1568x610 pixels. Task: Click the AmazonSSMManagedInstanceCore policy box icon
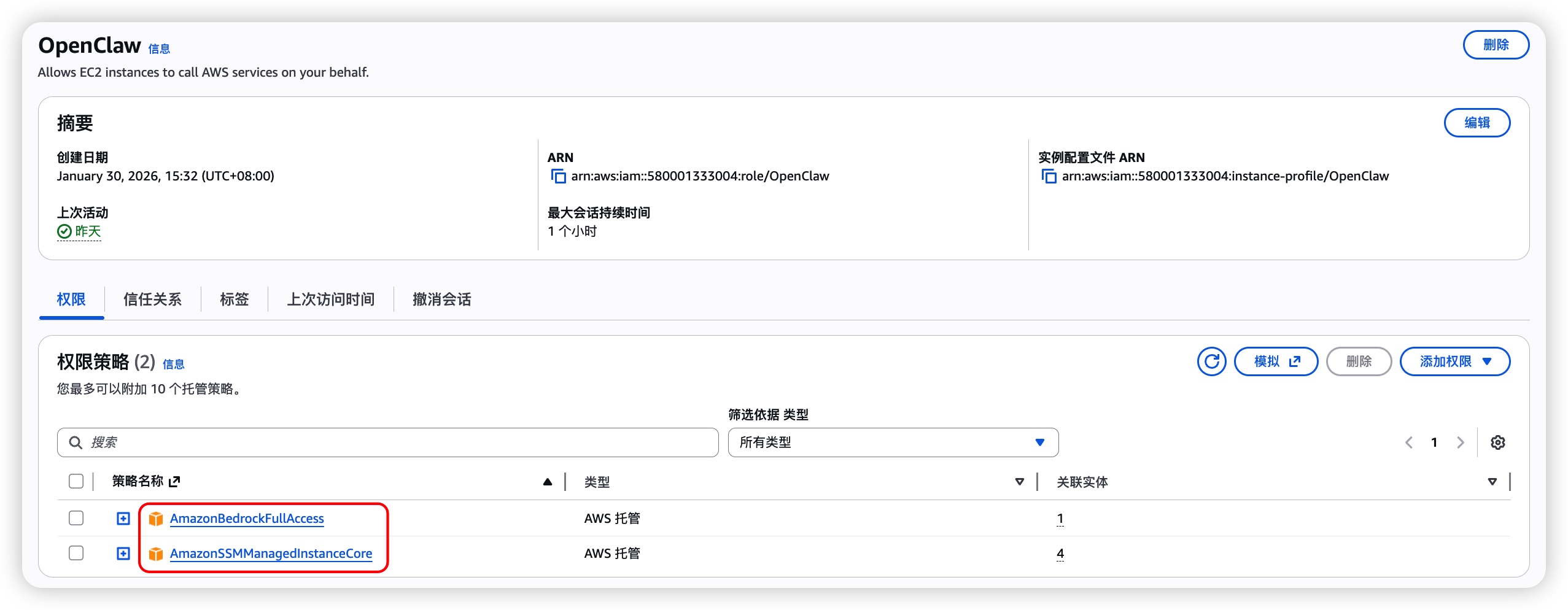click(x=156, y=554)
